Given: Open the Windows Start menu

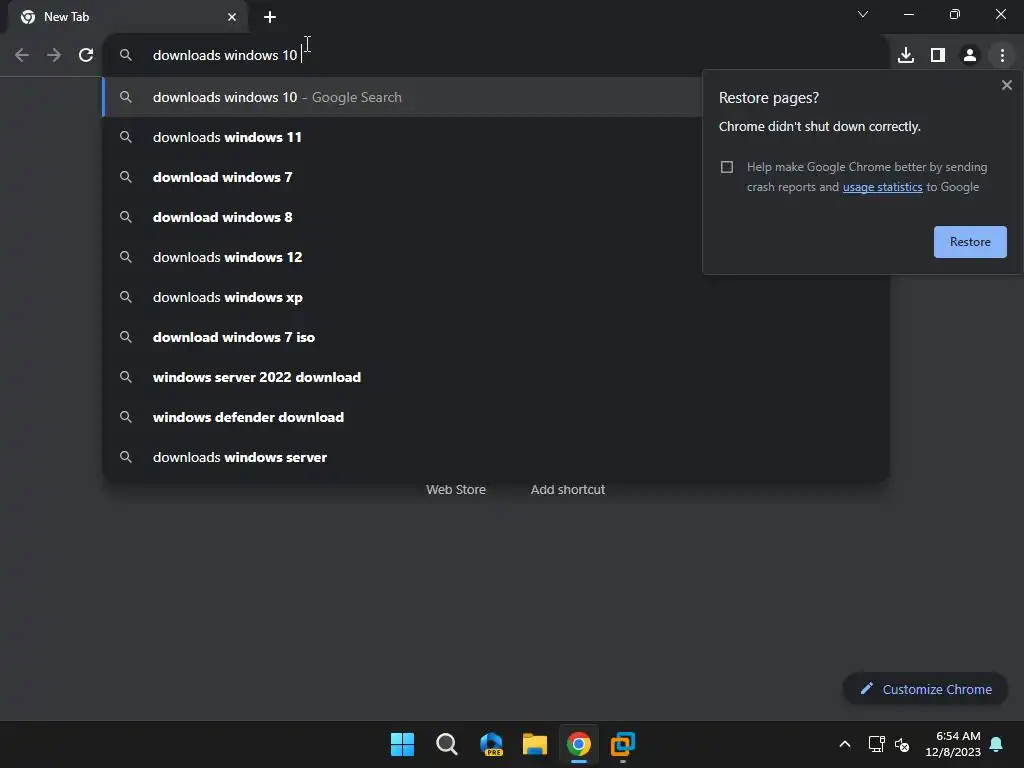Looking at the screenshot, I should [402, 744].
